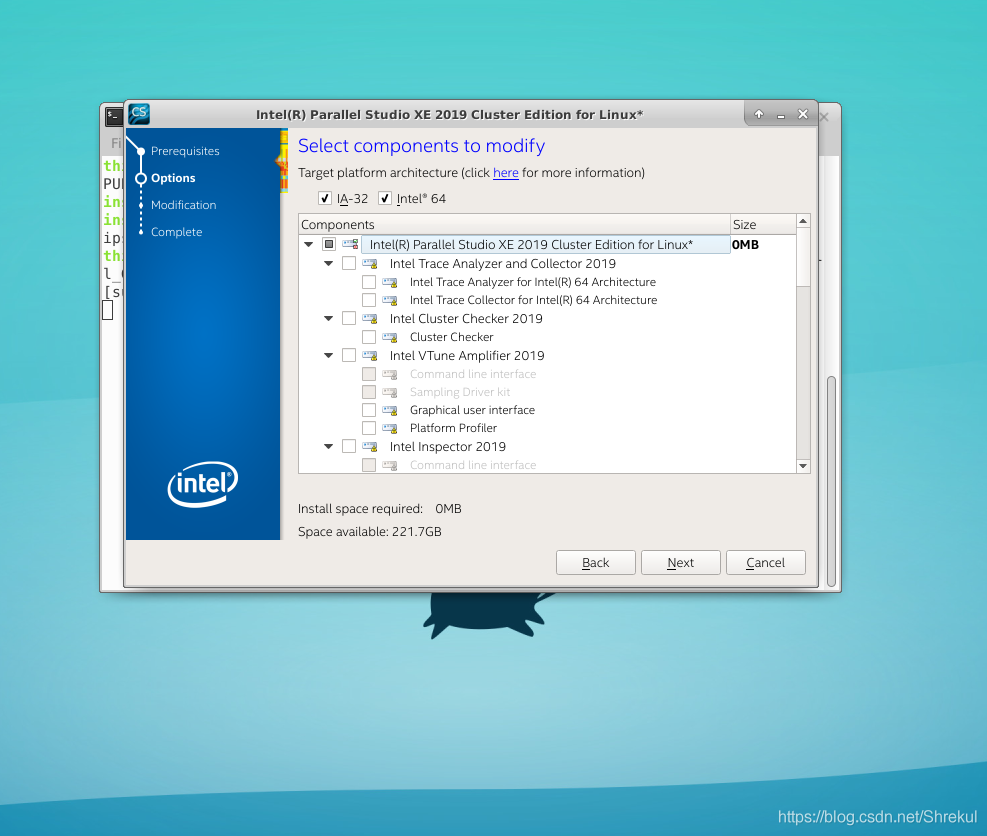The width and height of the screenshot is (987, 836).
Task: Check the Intel Inspector 2019 box
Action: tap(349, 446)
